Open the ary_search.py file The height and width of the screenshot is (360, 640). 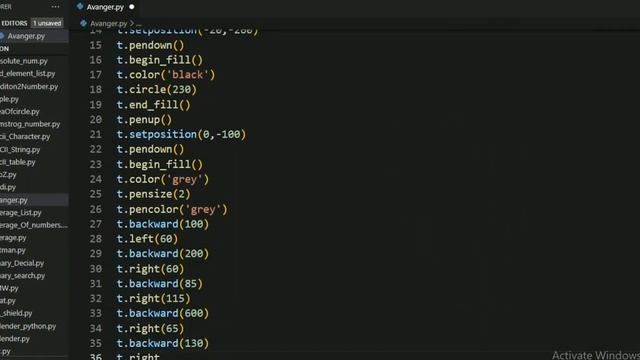[x=22, y=276]
